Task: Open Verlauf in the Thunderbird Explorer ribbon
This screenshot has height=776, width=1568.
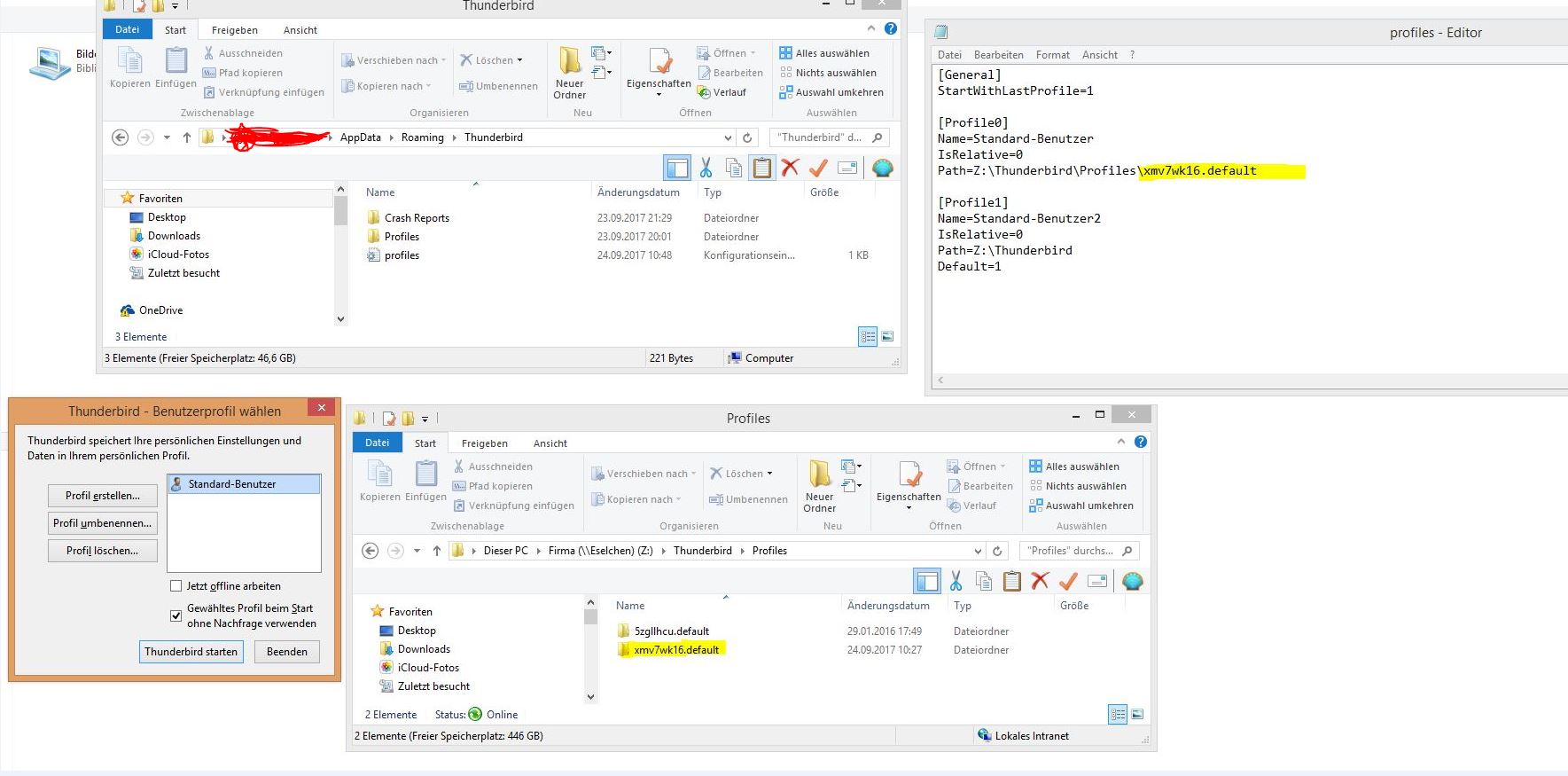Action: [722, 92]
